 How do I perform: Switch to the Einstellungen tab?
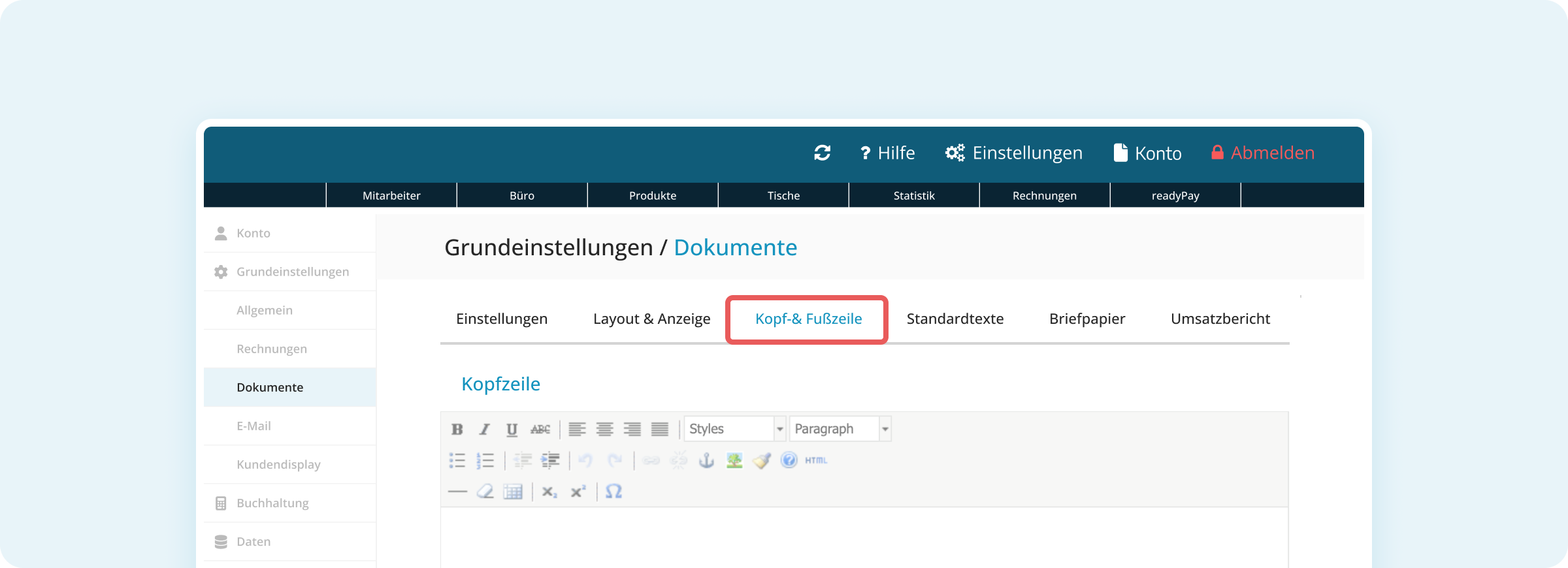(502, 319)
